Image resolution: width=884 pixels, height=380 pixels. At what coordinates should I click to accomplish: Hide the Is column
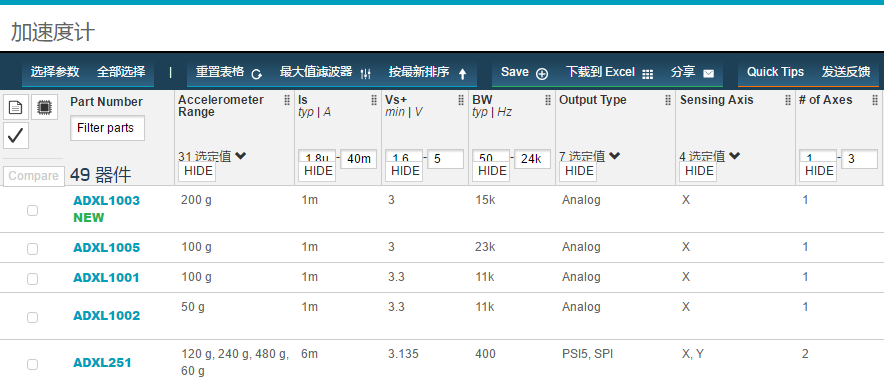click(318, 171)
